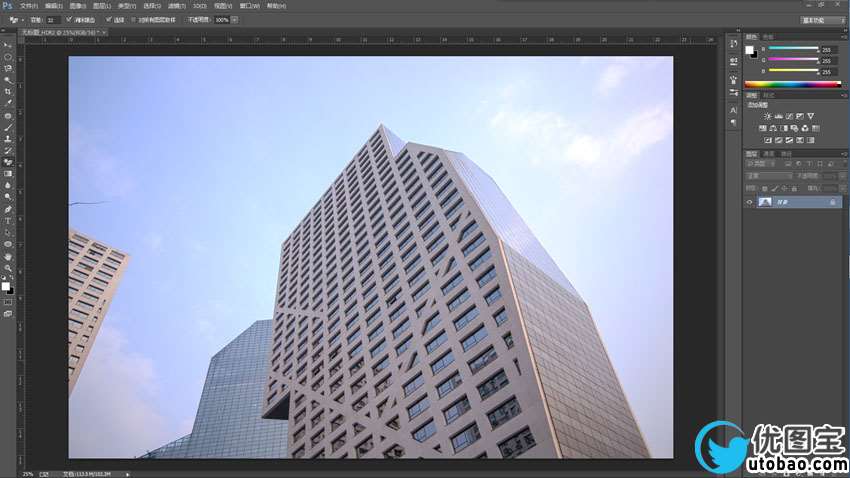Open the 文件 (File) menu
The image size is (850, 478).
[x=28, y=5]
